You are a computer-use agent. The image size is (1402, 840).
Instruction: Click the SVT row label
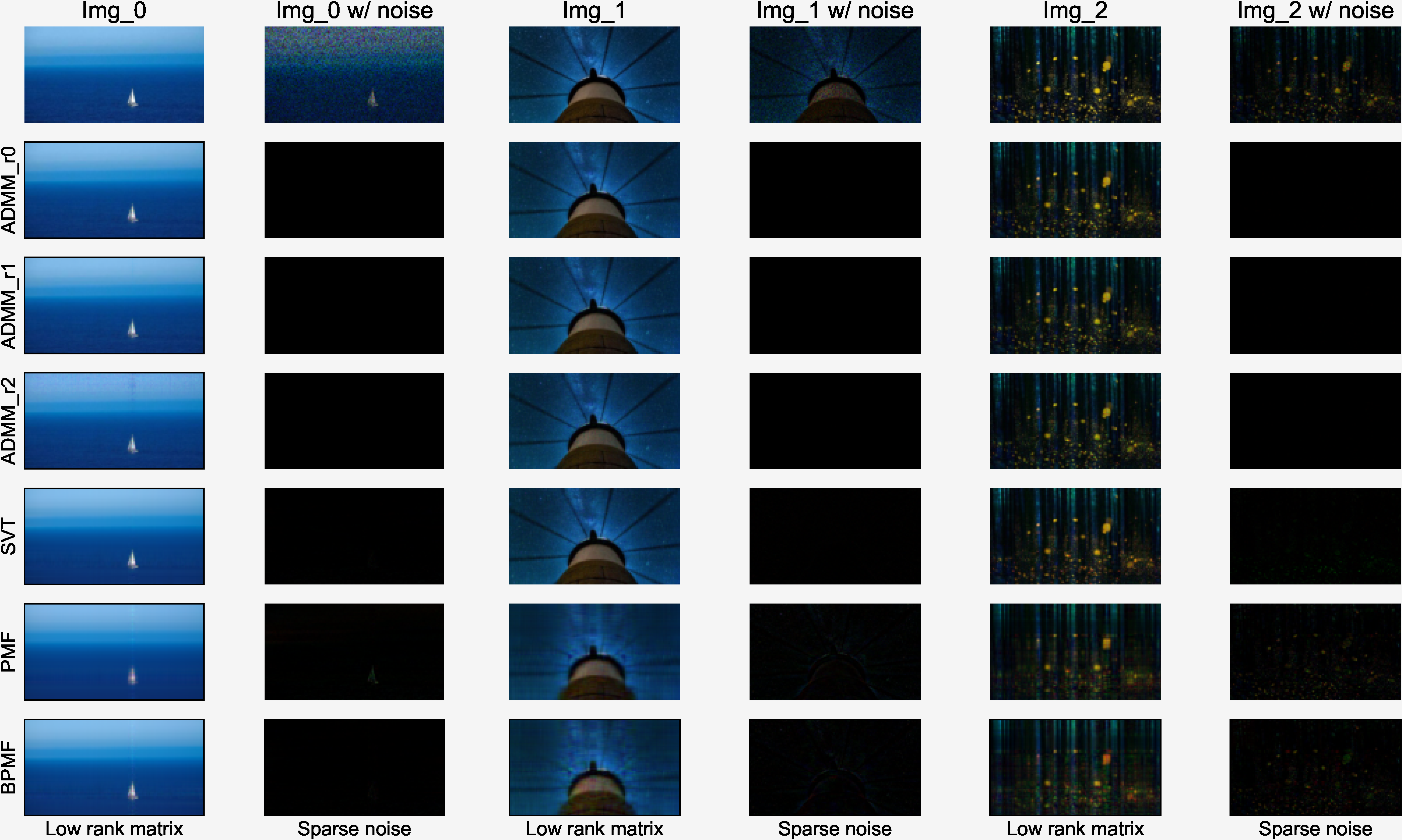(9, 536)
